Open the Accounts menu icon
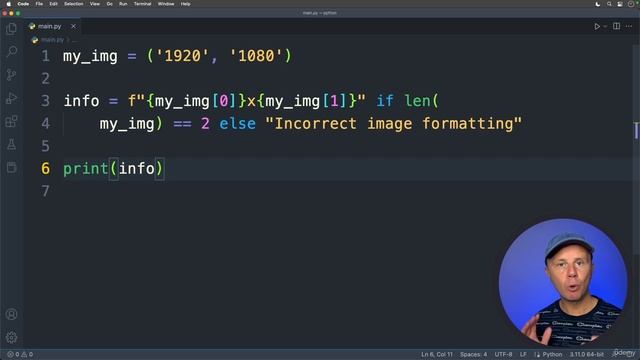The width and height of the screenshot is (640, 360). click(x=11, y=314)
